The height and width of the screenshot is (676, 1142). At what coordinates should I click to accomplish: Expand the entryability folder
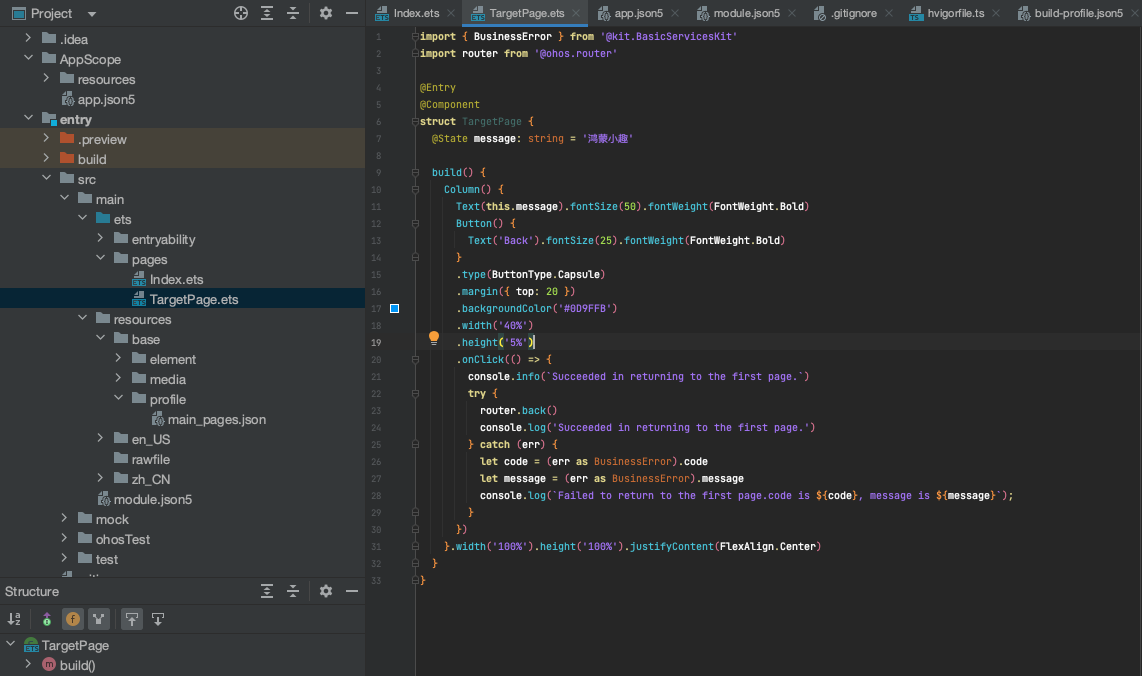[x=101, y=239]
